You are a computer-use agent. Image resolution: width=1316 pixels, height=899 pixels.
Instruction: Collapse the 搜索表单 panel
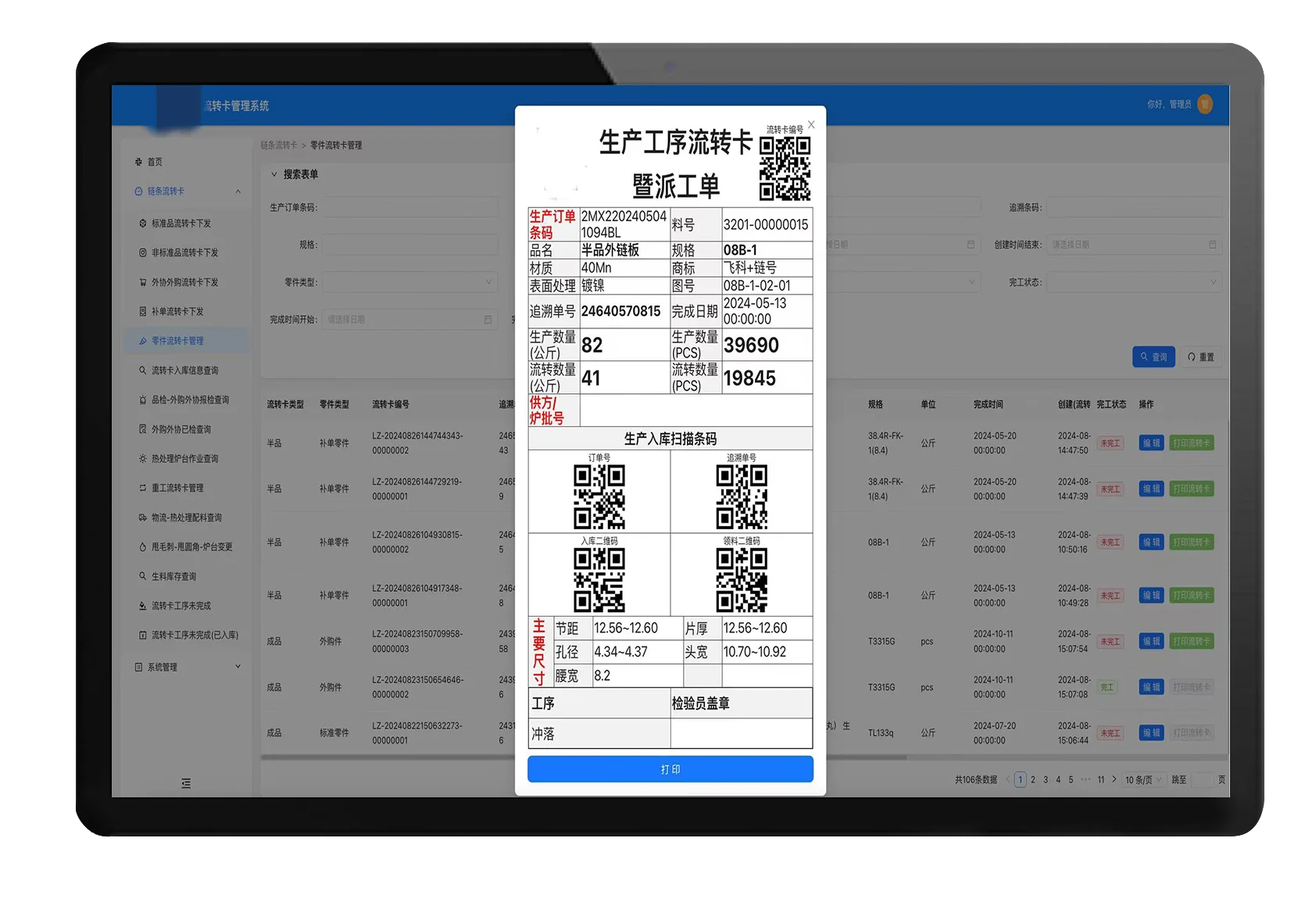coord(274,174)
